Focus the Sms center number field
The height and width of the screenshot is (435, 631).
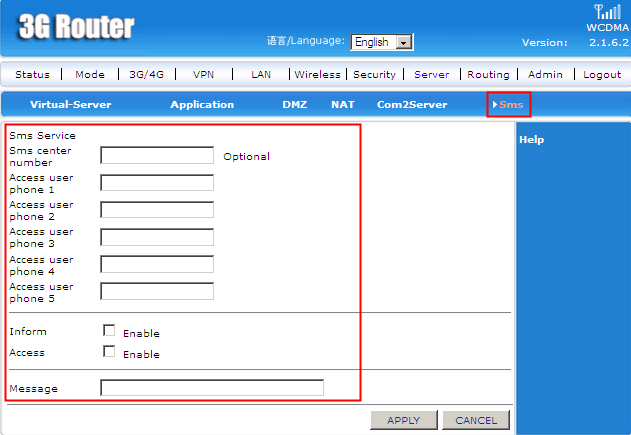coord(157,155)
